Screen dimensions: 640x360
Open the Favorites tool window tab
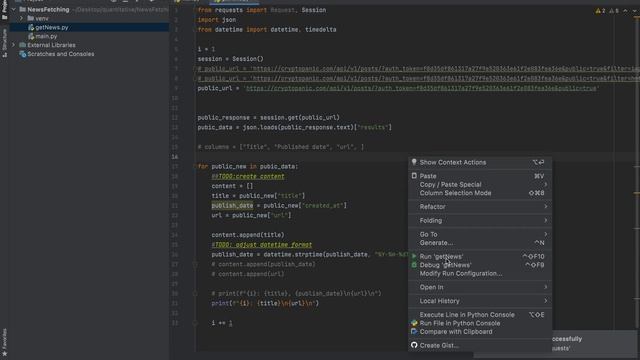coord(4,342)
